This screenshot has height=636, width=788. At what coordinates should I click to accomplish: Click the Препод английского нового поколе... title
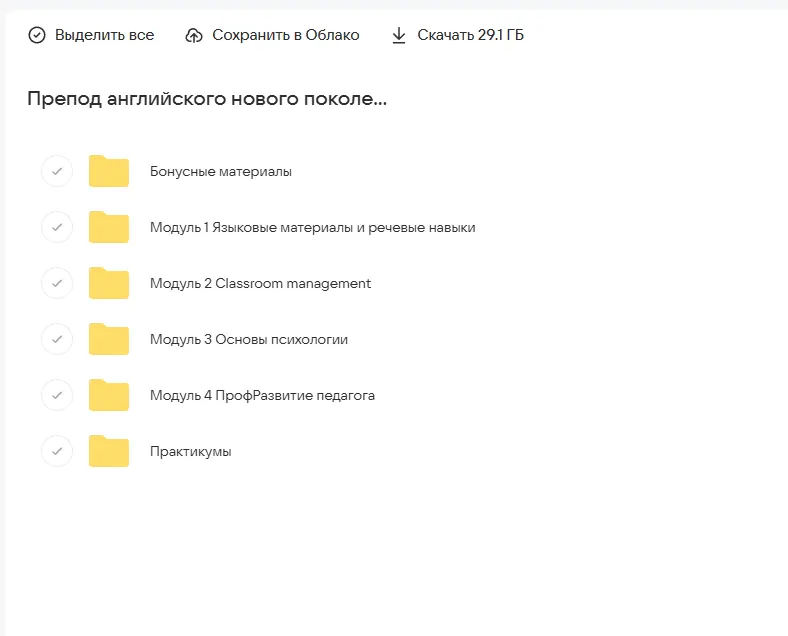click(207, 99)
